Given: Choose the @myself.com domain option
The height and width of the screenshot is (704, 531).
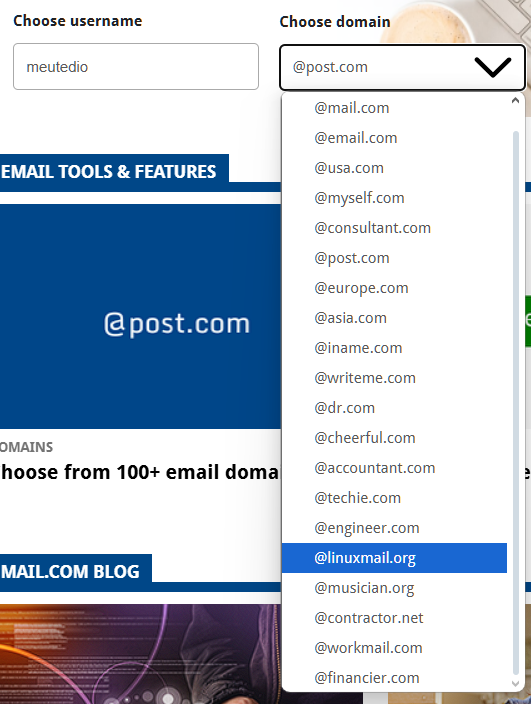Looking at the screenshot, I should (x=394, y=198).
